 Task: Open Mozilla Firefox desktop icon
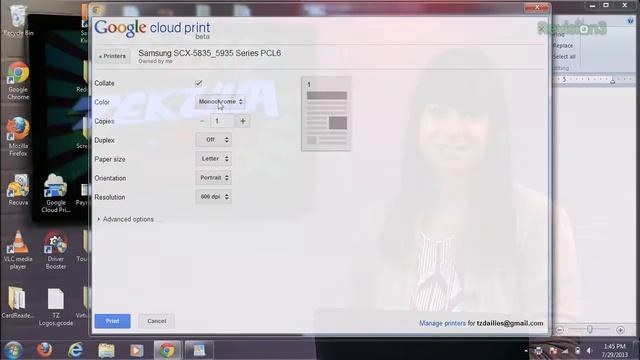coord(18,137)
